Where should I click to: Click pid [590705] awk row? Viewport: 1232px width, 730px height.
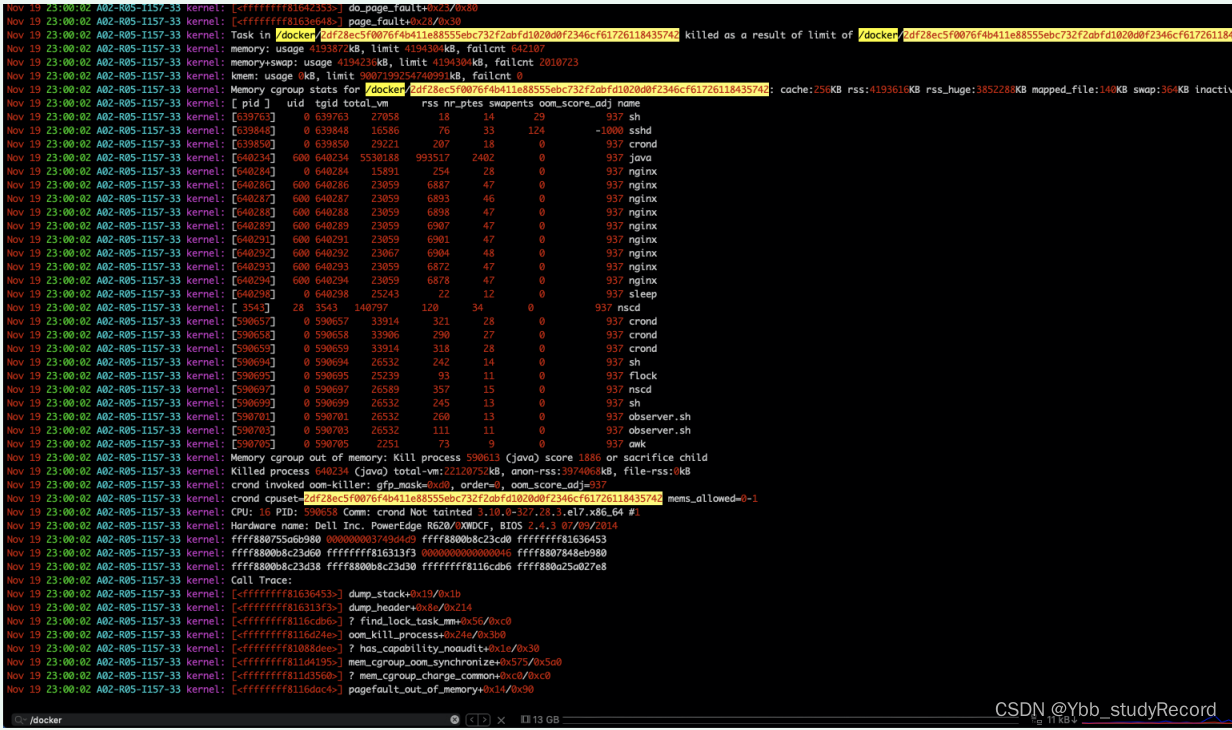[x=253, y=444]
